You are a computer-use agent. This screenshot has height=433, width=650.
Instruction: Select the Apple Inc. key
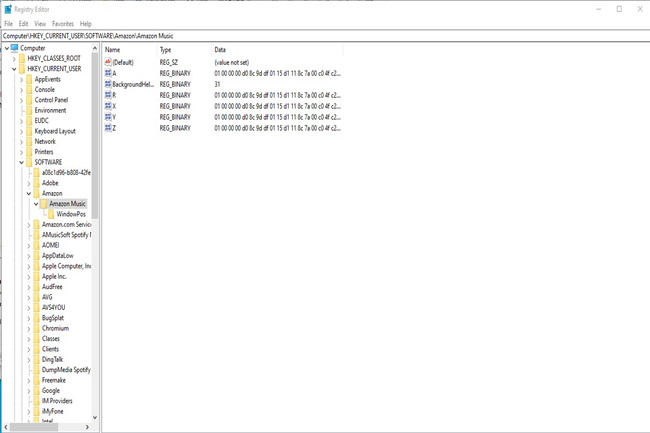click(54, 276)
